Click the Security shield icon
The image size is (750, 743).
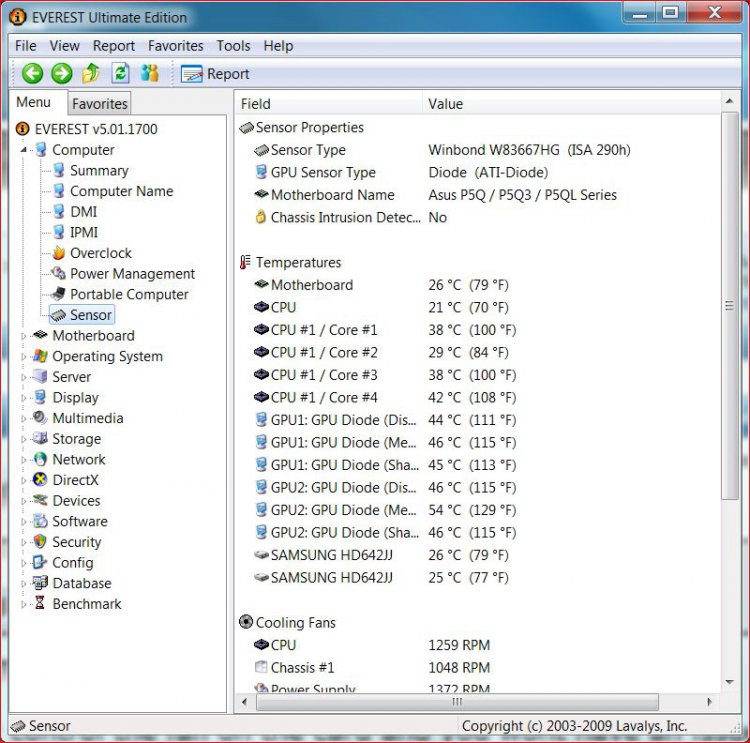tap(41, 541)
